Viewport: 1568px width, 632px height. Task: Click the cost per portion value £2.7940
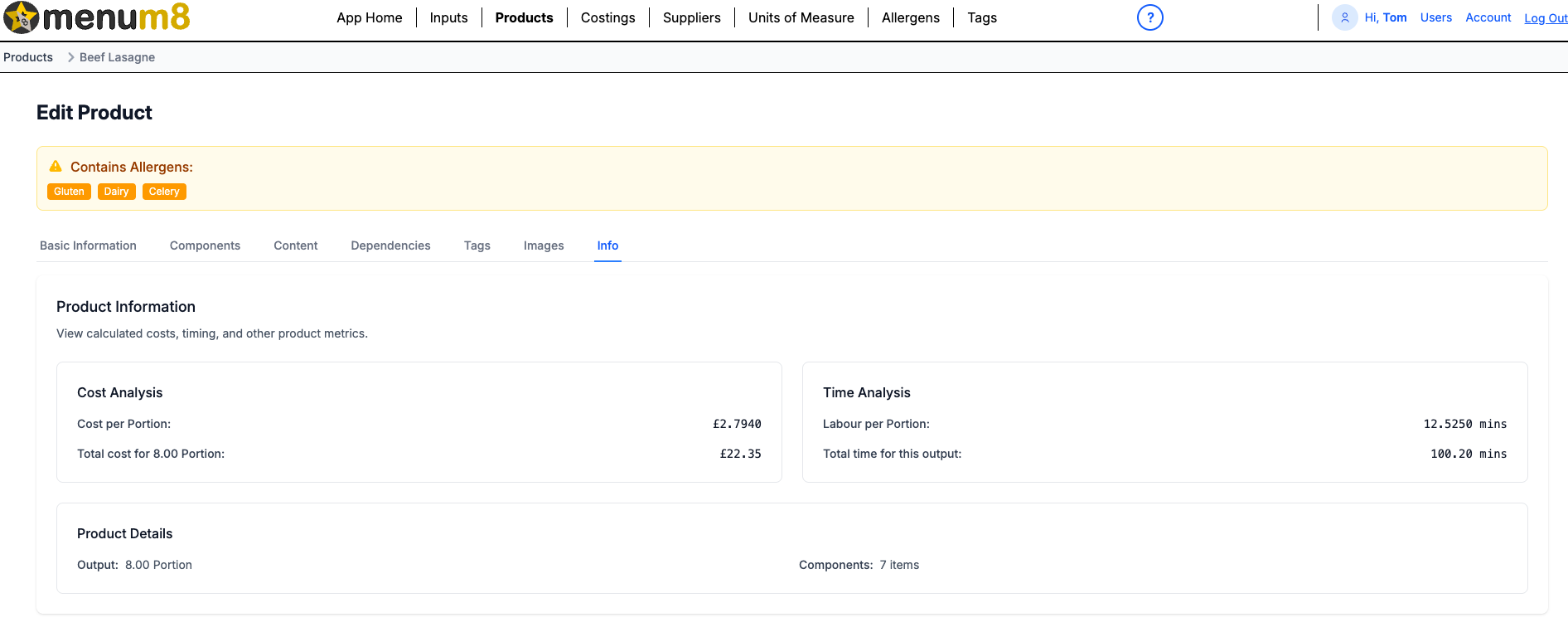[737, 424]
